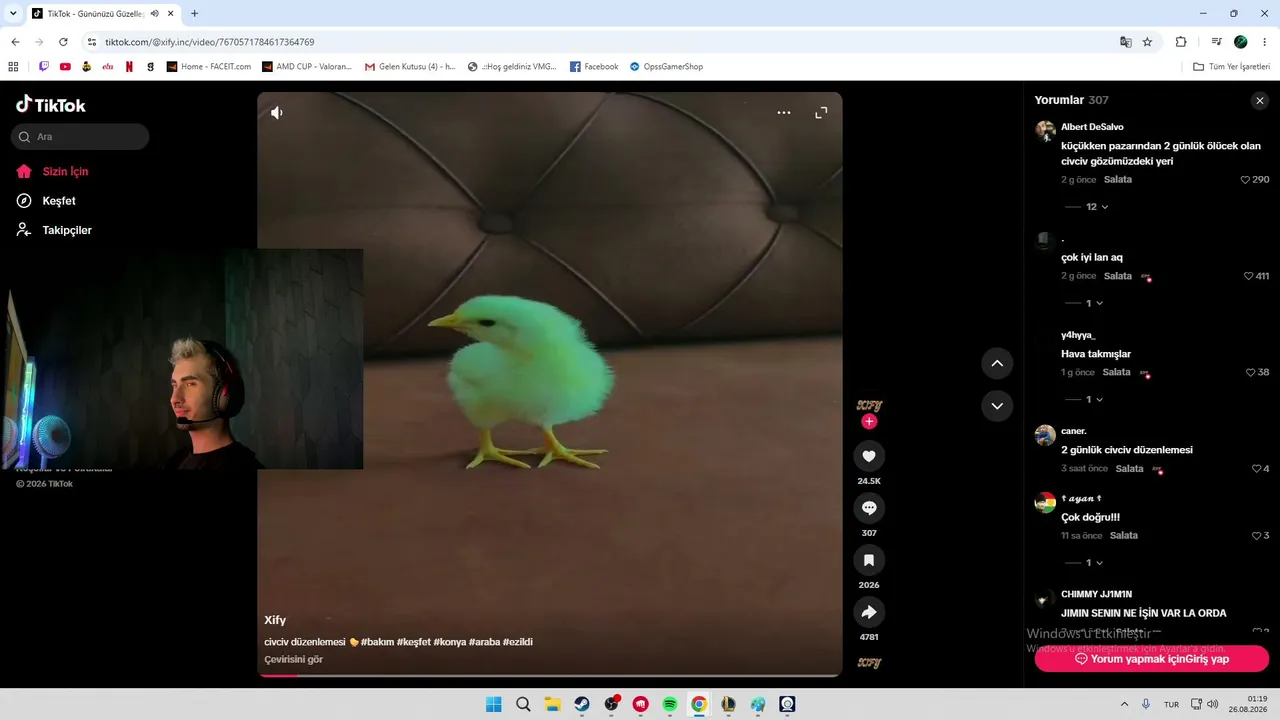Like the 'Hava takmışlar' comment
1280x720 pixels.
pyautogui.click(x=1251, y=372)
